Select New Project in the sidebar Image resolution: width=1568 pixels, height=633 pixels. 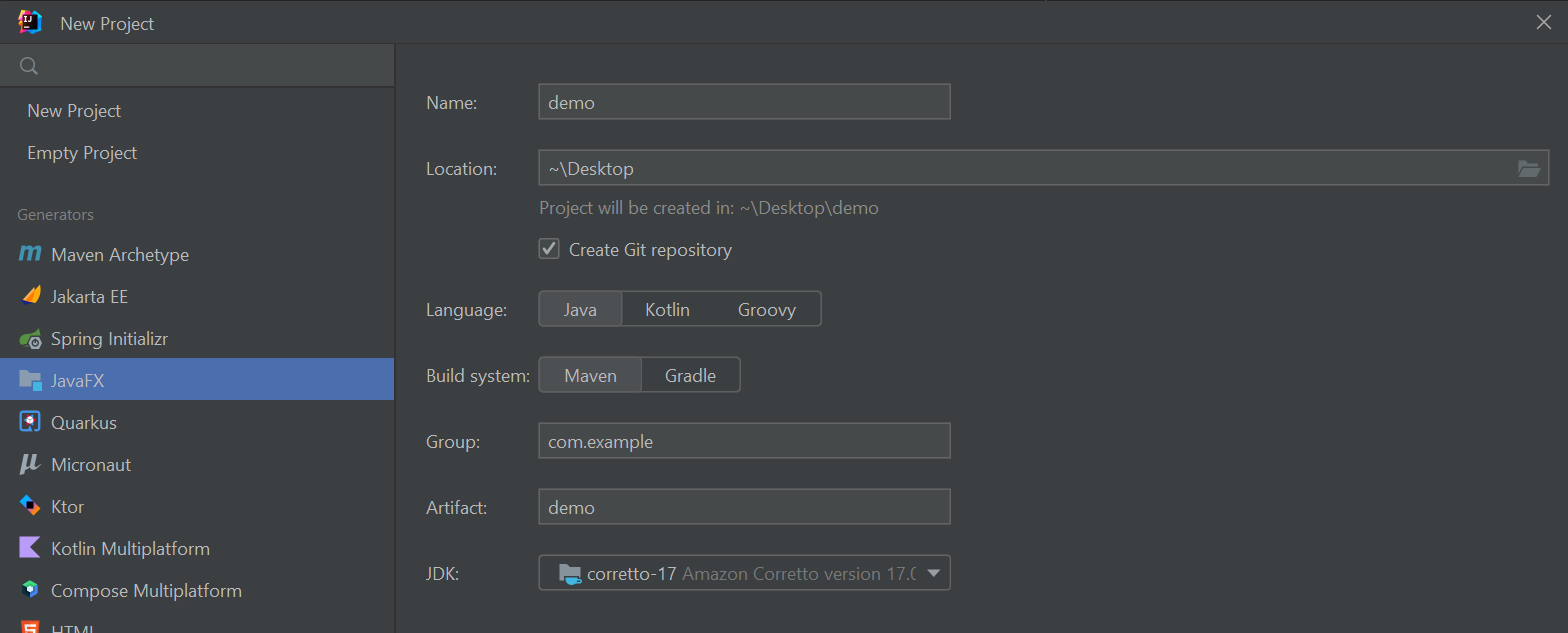pyautogui.click(x=197, y=111)
